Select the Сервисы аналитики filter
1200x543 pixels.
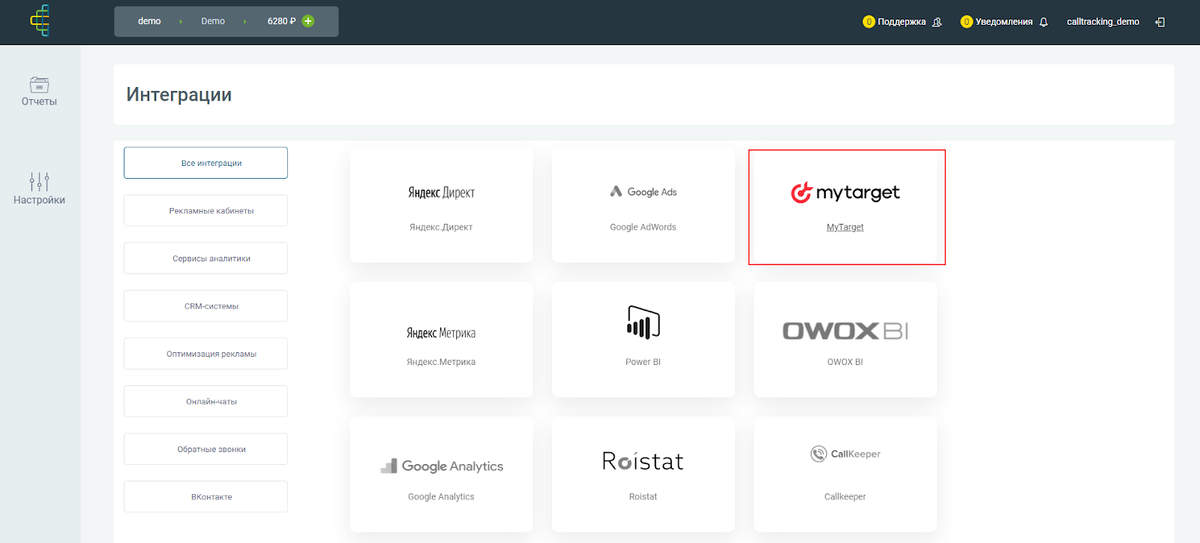206,258
